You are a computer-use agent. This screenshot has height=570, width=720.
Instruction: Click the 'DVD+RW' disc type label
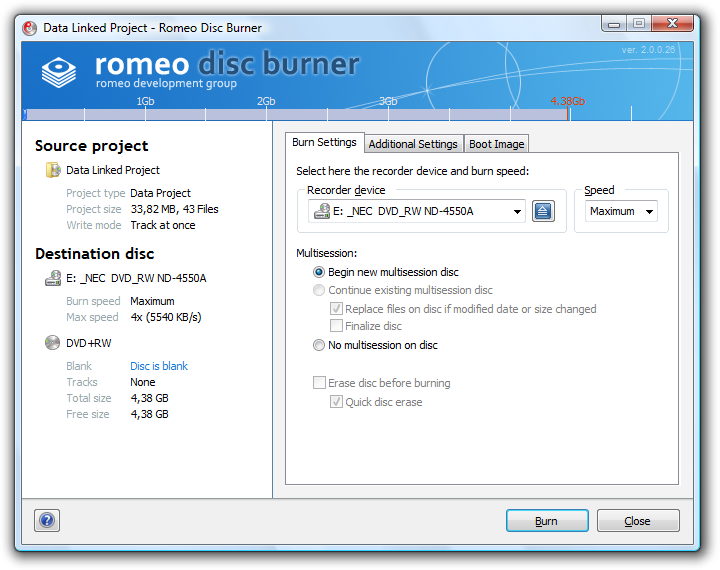89,343
